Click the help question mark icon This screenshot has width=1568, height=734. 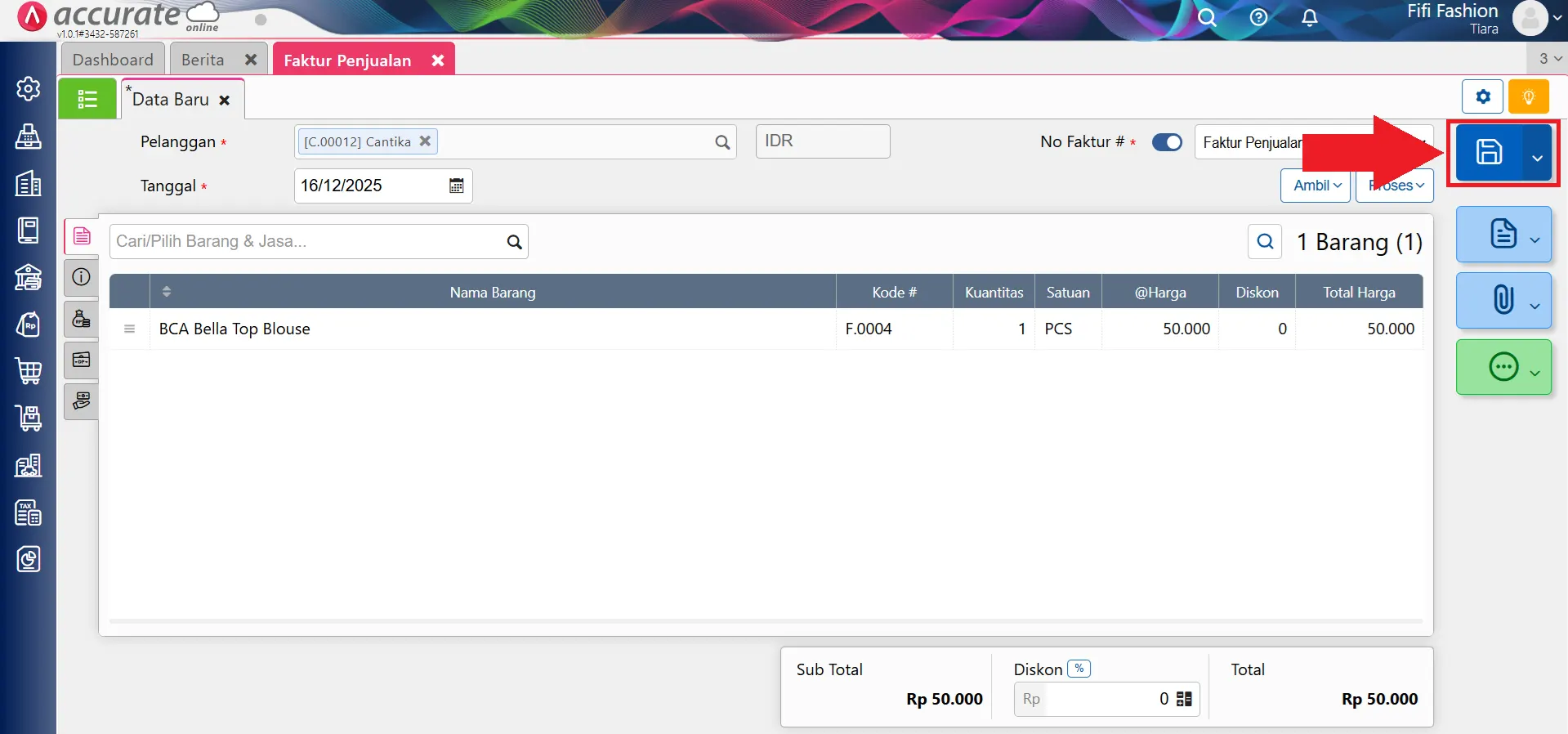pos(1258,18)
